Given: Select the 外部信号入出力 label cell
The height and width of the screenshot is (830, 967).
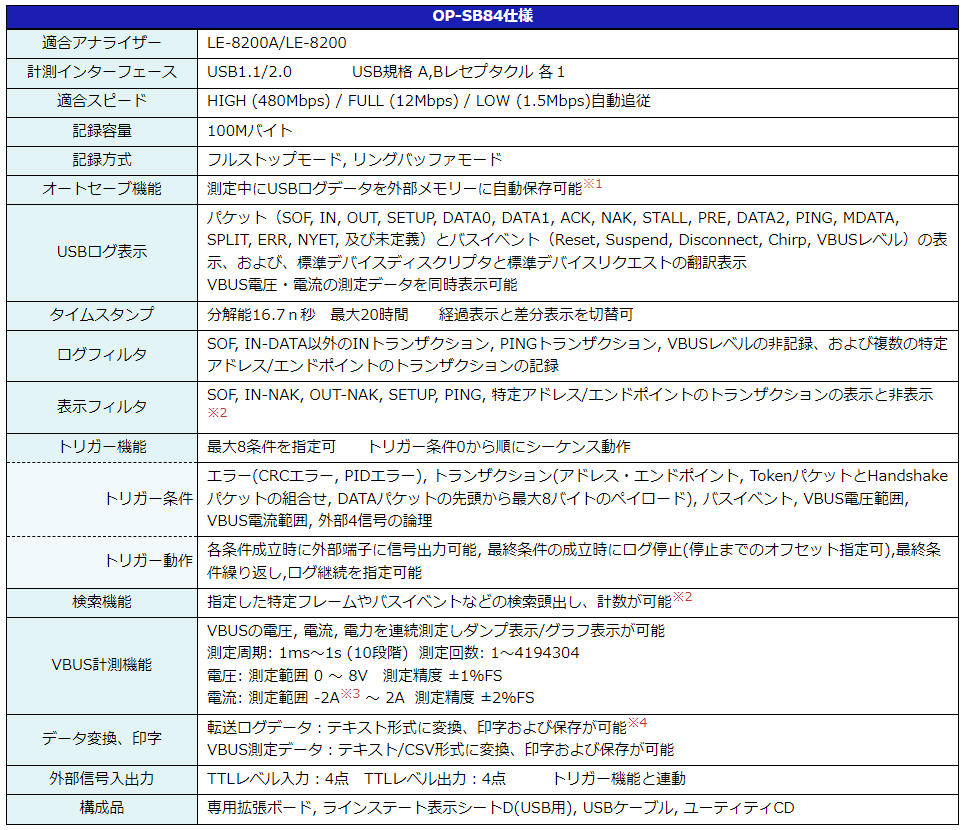Looking at the screenshot, I should click(x=102, y=779).
